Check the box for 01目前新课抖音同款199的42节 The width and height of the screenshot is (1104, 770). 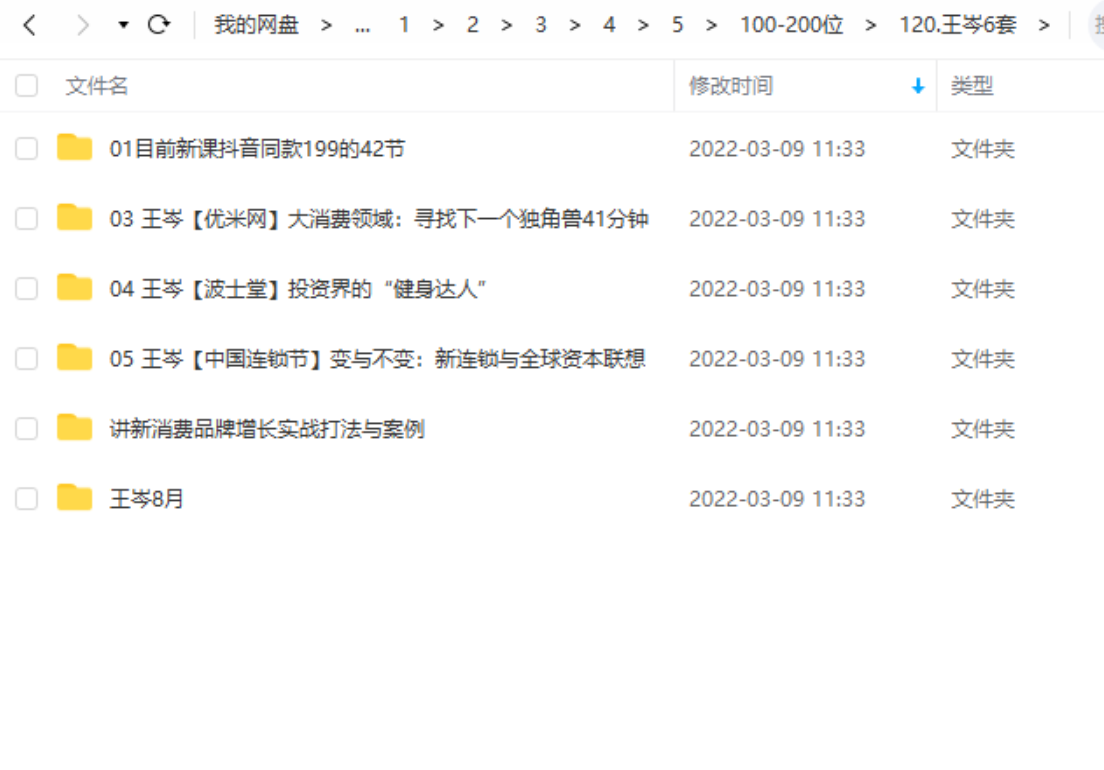[x=27, y=149]
